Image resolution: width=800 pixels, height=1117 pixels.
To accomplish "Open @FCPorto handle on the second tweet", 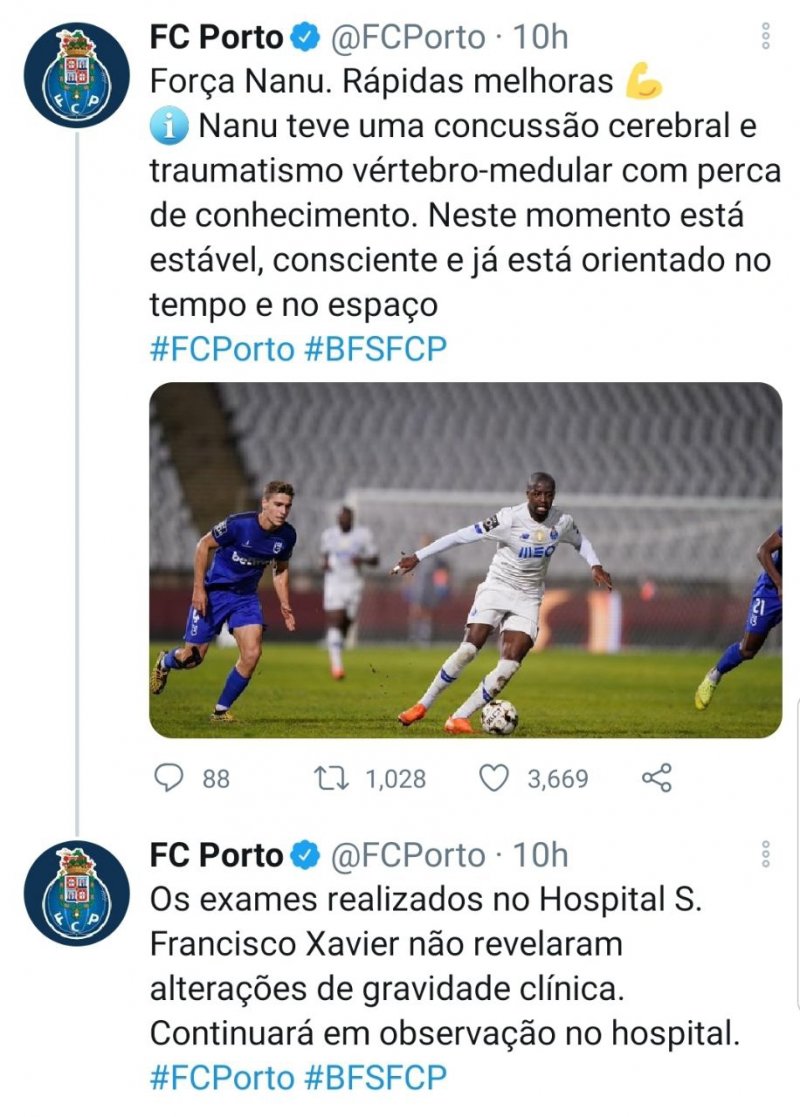I will 407,855.
